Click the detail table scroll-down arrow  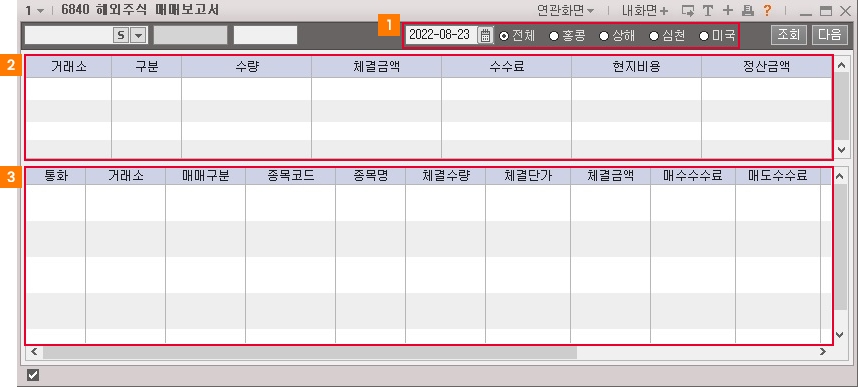(841, 334)
